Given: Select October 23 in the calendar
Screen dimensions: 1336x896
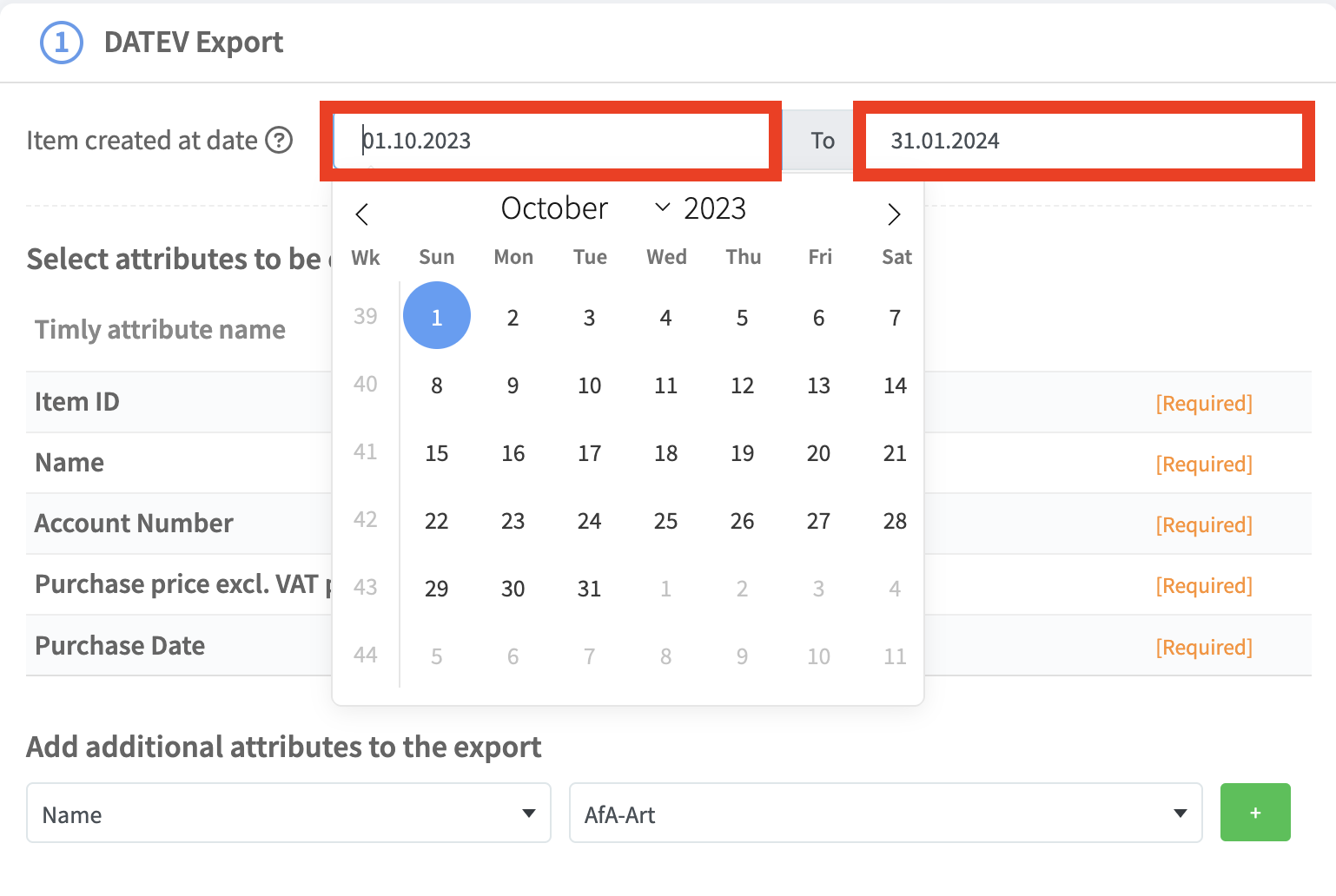Looking at the screenshot, I should [x=513, y=521].
